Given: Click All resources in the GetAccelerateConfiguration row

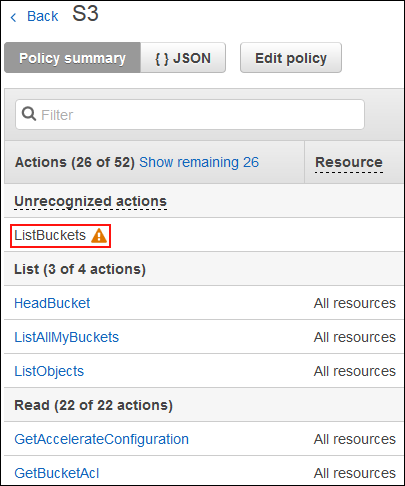Looking at the screenshot, I should (x=355, y=439).
